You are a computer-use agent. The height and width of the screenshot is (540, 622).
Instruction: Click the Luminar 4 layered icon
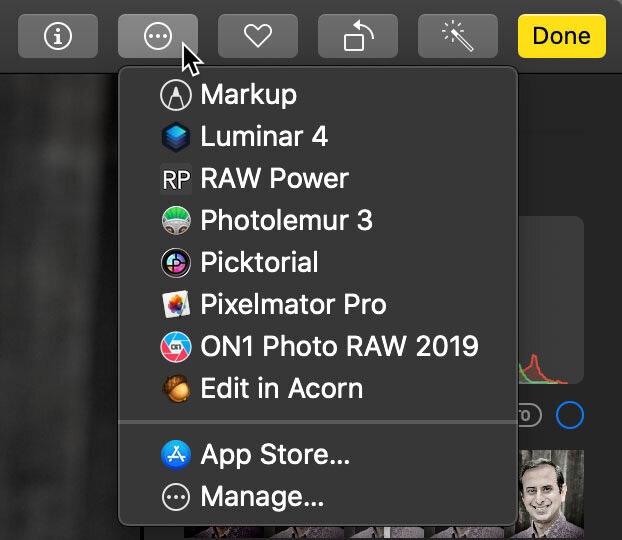tap(176, 137)
